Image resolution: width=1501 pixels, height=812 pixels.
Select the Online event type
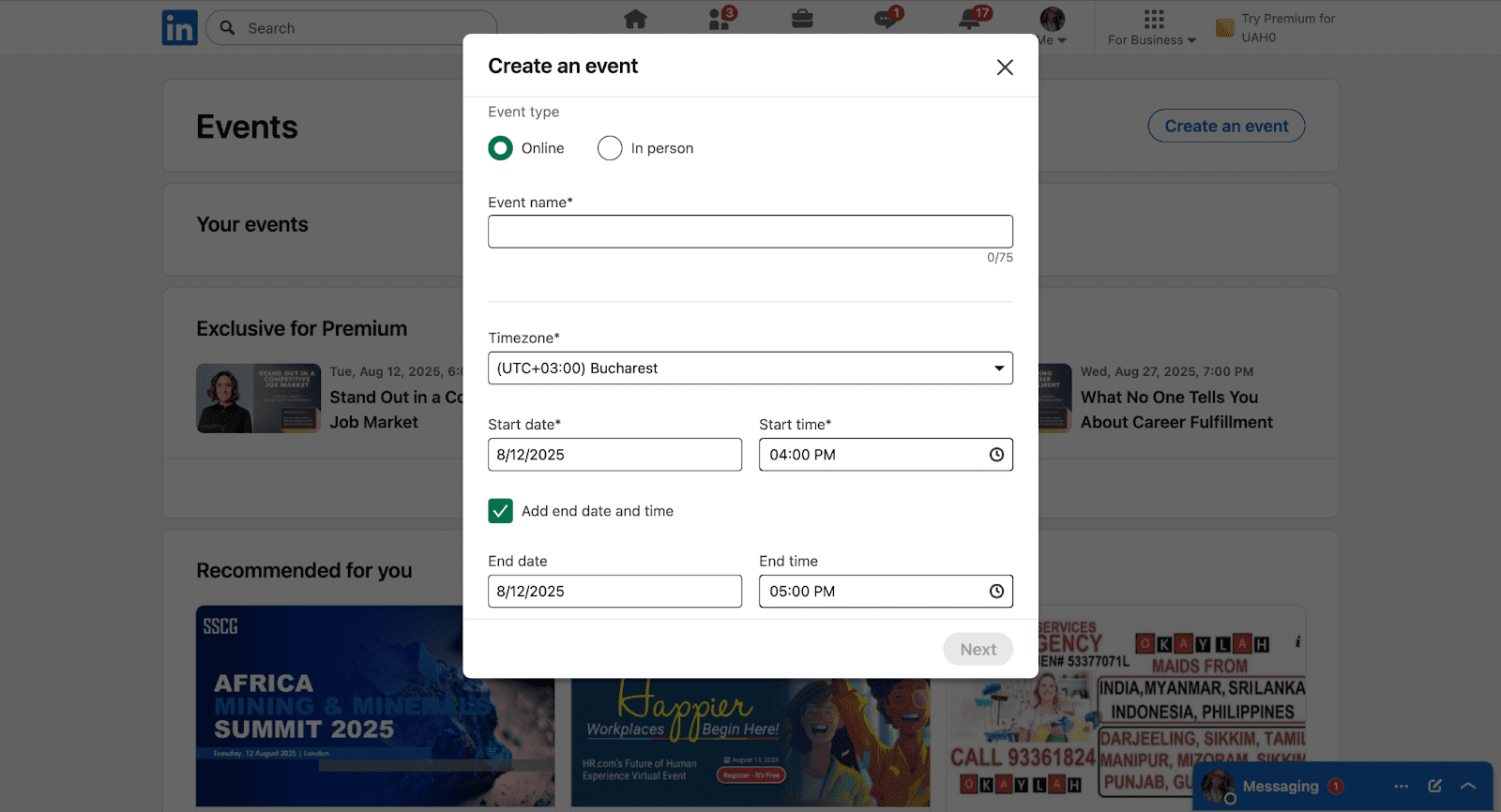tap(501, 148)
